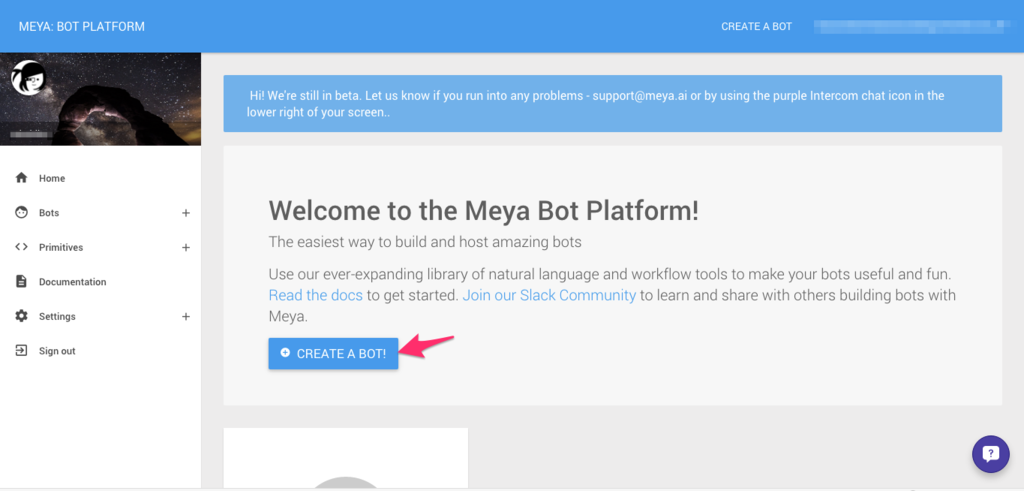
Task: Open the Documentation menu item
Action: pyautogui.click(x=72, y=282)
